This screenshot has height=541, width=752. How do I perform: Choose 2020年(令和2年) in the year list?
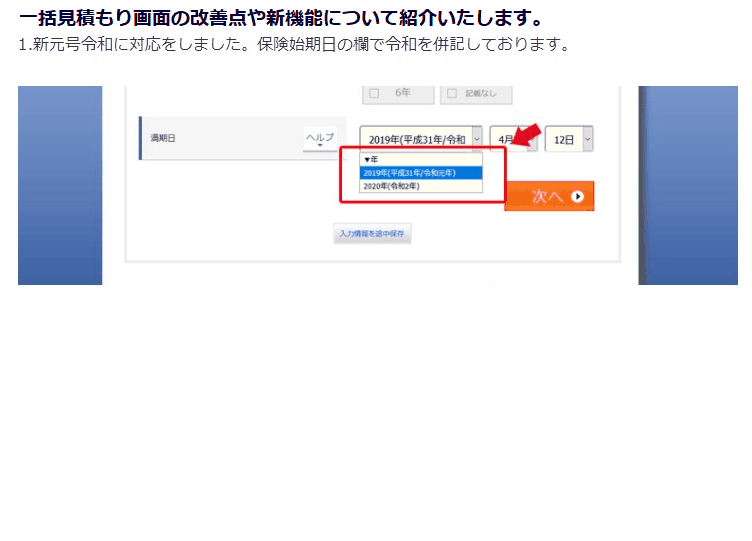pos(421,186)
